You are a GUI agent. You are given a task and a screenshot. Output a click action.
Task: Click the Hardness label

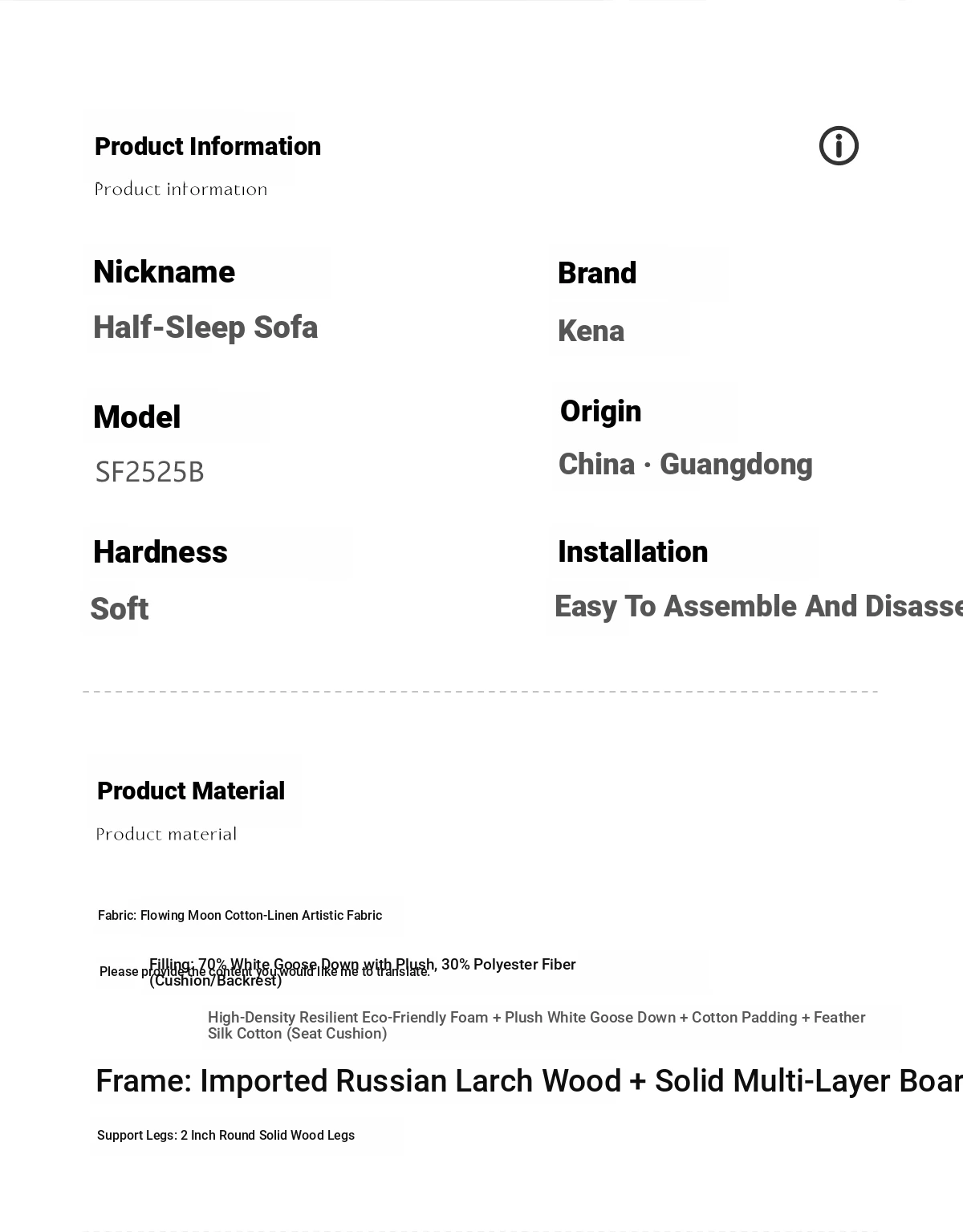(x=160, y=552)
